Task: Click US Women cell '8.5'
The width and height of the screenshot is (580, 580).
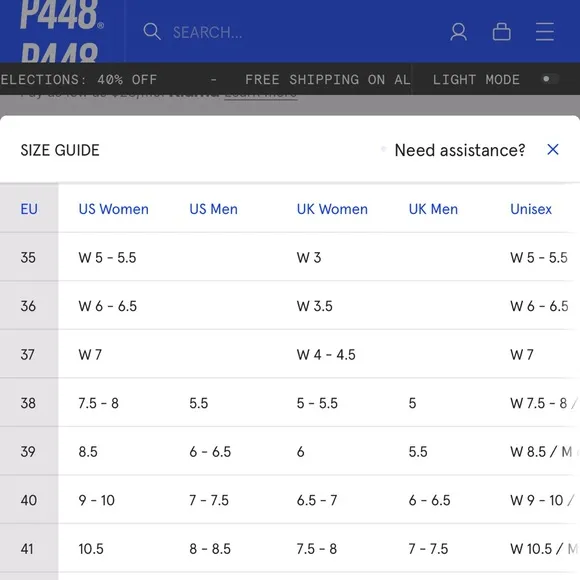Action: click(88, 451)
